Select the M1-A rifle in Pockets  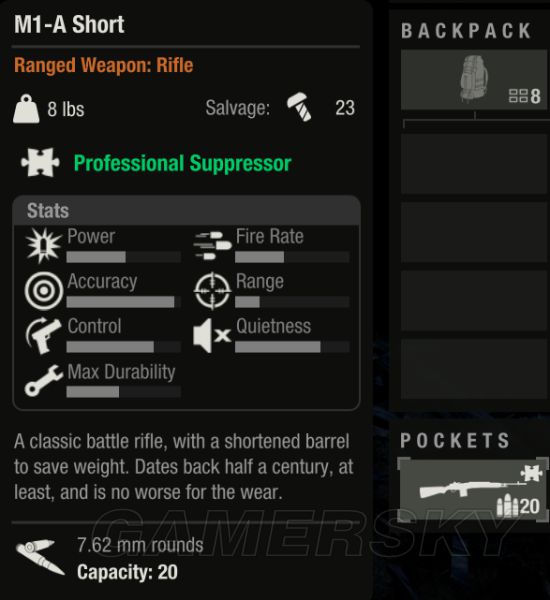473,490
